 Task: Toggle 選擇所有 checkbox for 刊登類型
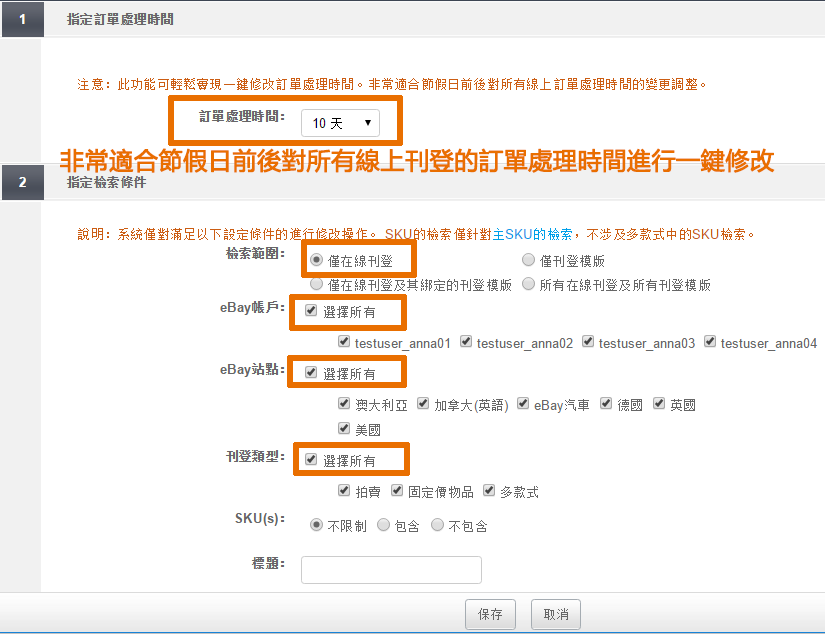point(311,459)
